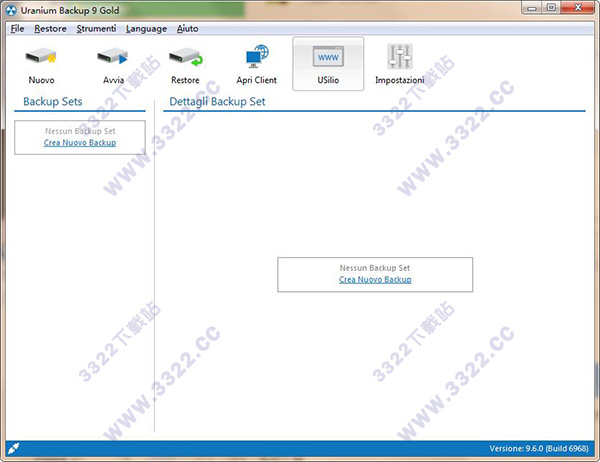Open Impostazioni sliders icon

click(x=400, y=57)
